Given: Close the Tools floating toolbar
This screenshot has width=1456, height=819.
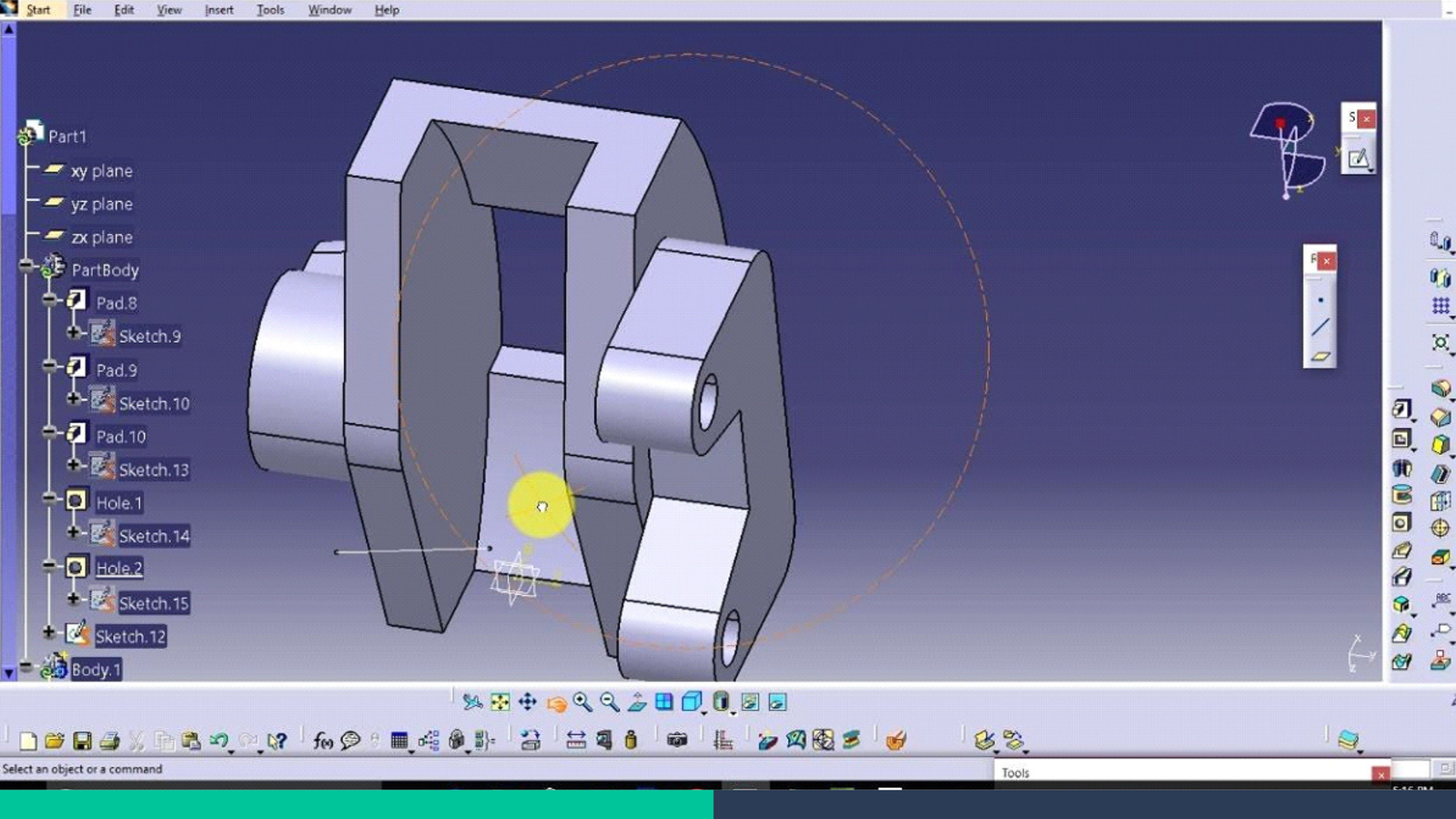Looking at the screenshot, I should [1380, 774].
